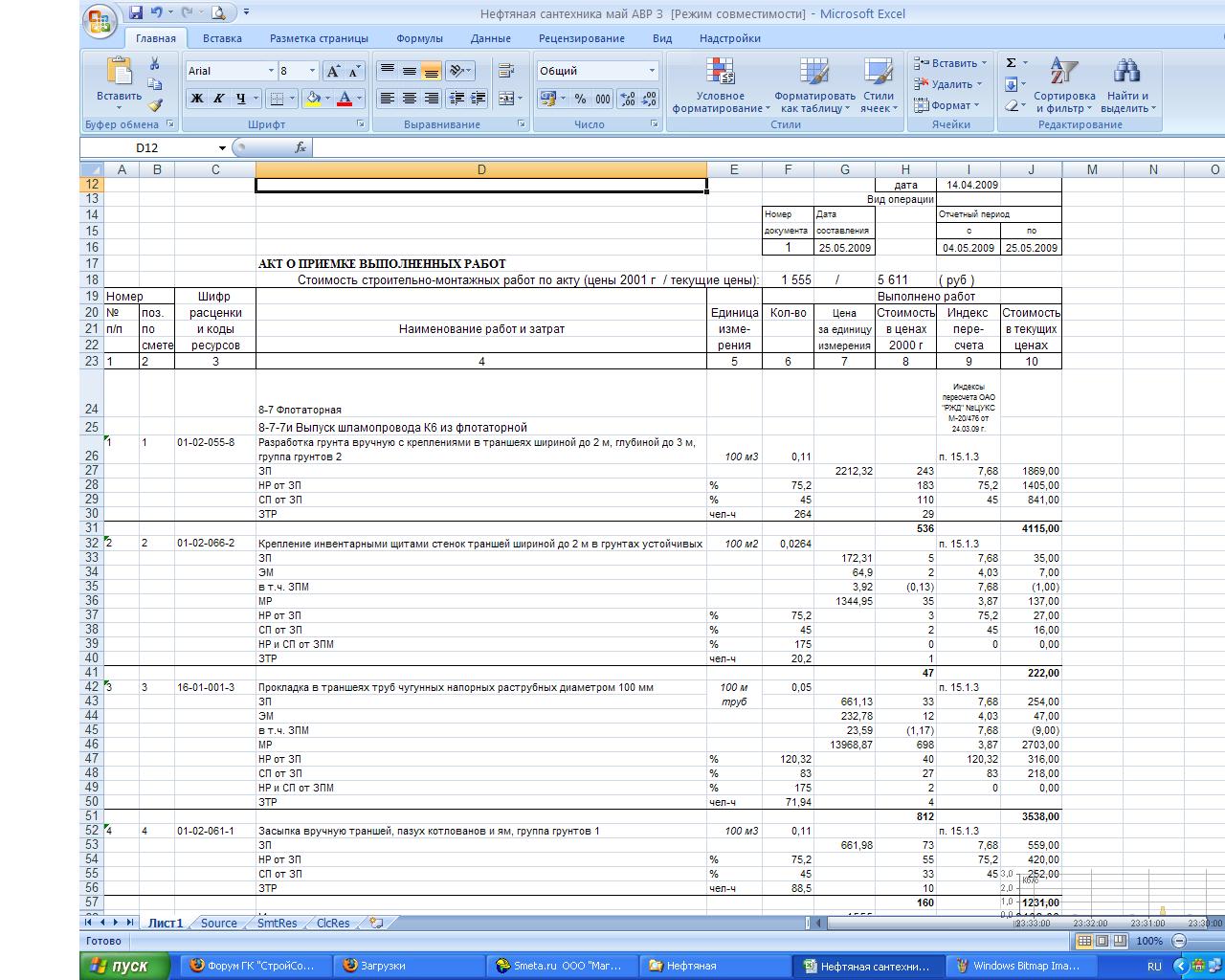Viewport: 1225px width, 980px height.
Task: Expand the font size dropdown
Action: click(312, 72)
